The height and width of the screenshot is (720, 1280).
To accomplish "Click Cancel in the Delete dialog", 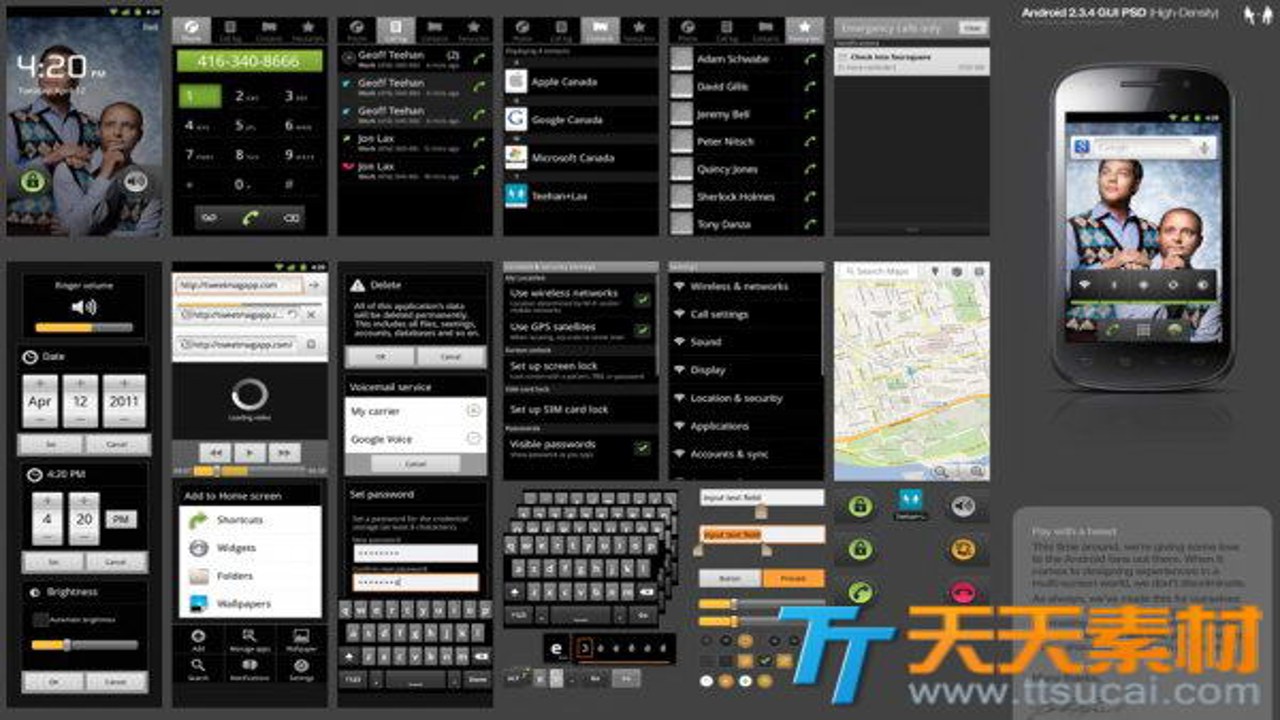I will [x=451, y=357].
